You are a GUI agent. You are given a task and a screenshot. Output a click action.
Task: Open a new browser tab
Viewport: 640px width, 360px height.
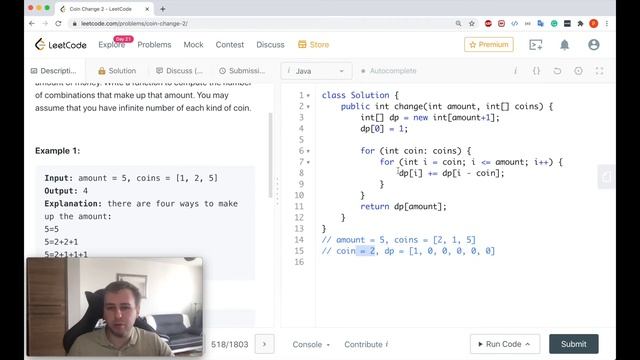[x=162, y=9]
